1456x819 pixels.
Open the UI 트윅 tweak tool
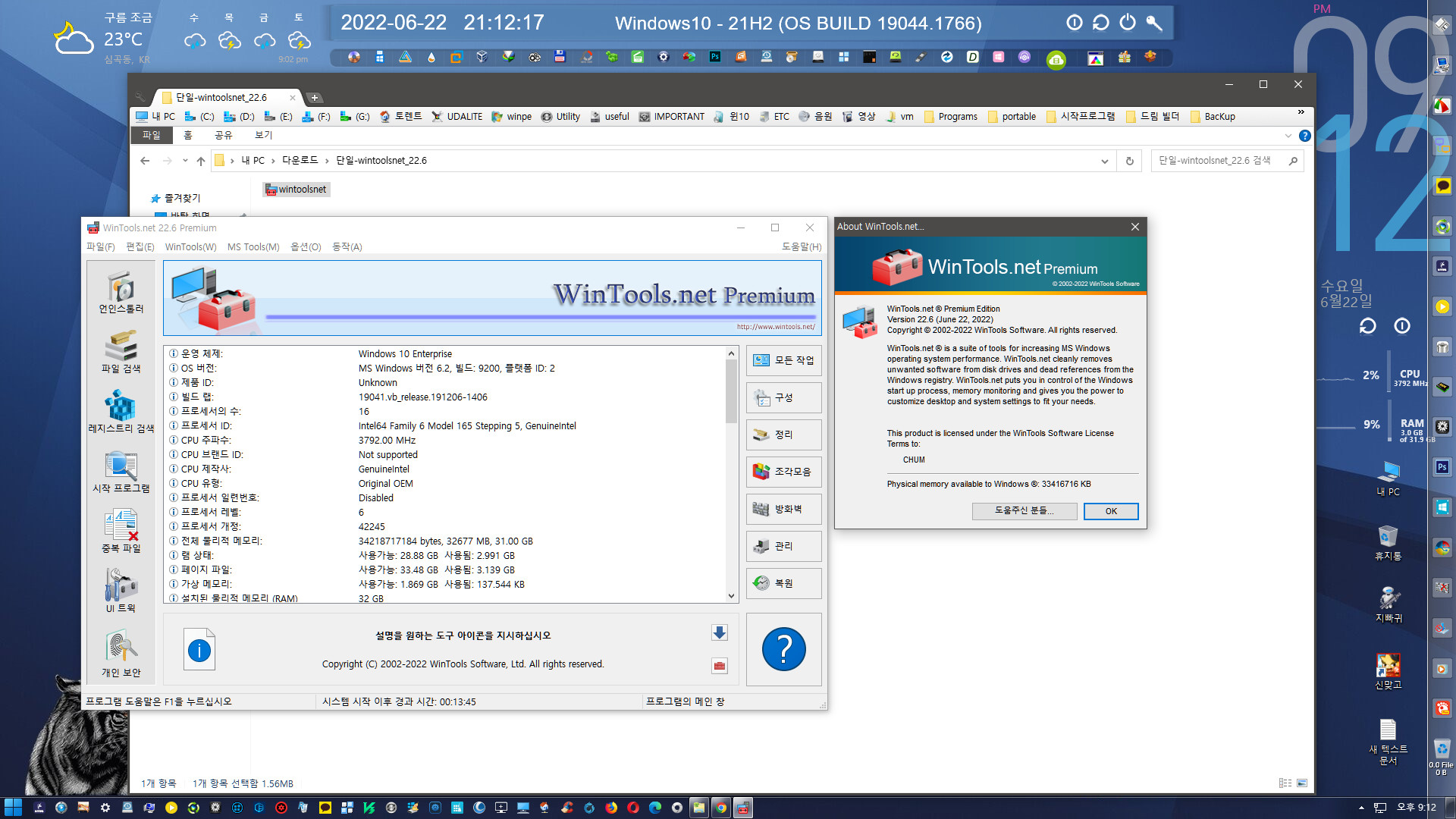point(121,591)
